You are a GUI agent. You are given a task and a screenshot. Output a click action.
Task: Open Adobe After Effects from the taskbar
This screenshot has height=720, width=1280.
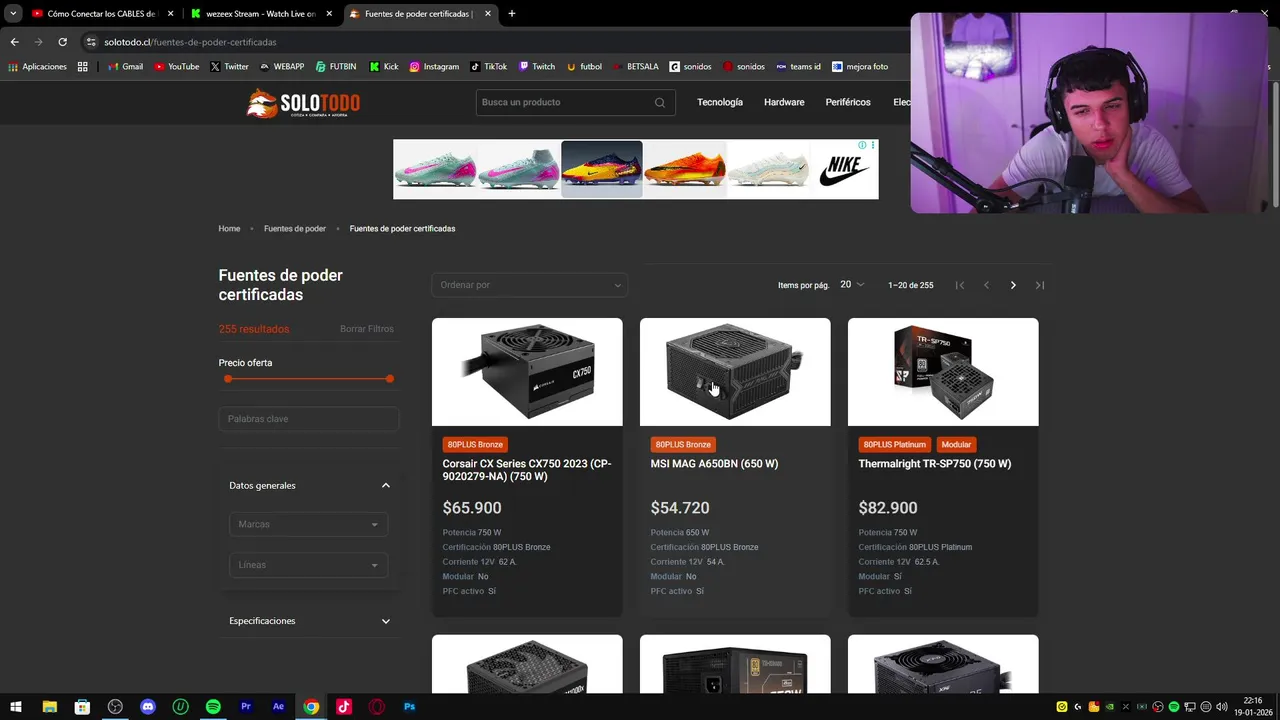click(x=278, y=707)
